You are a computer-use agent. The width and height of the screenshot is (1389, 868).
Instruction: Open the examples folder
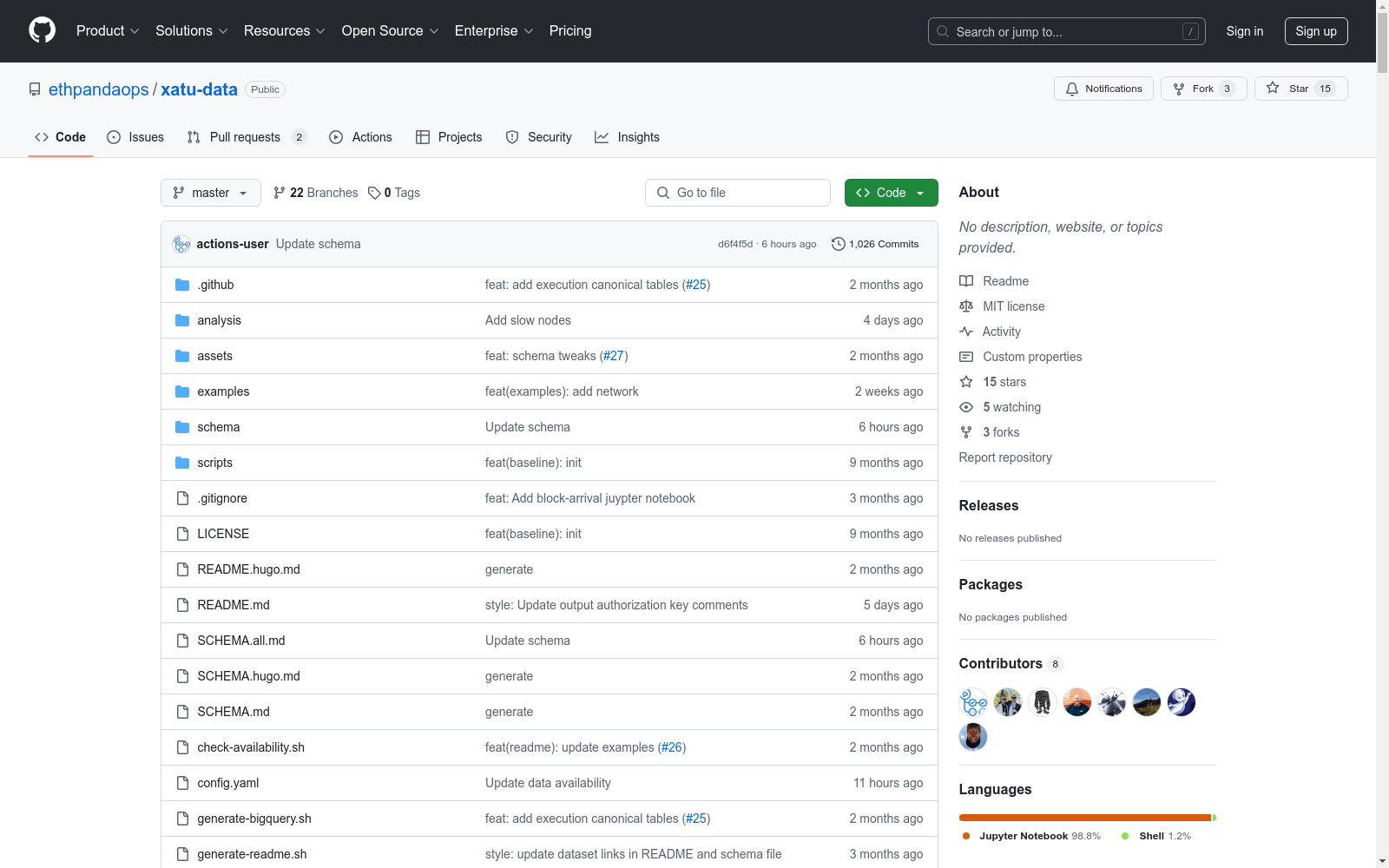click(223, 391)
